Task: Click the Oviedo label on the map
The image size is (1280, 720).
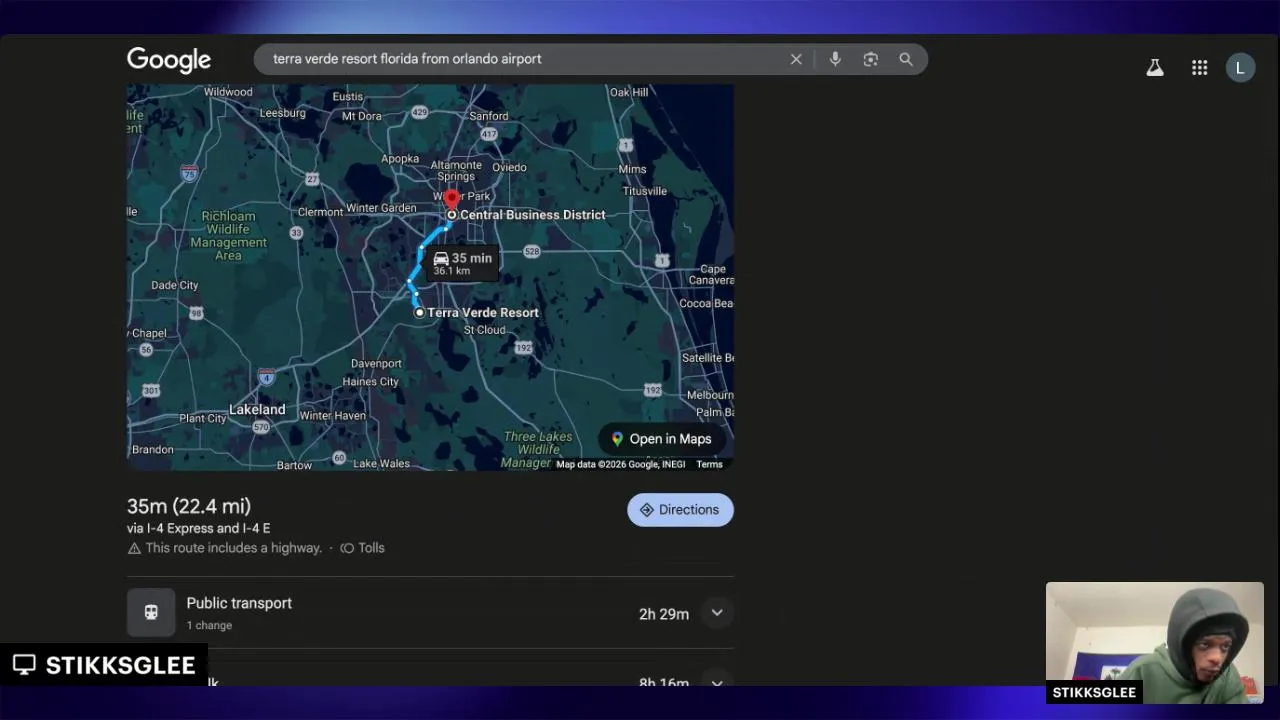Action: point(509,168)
